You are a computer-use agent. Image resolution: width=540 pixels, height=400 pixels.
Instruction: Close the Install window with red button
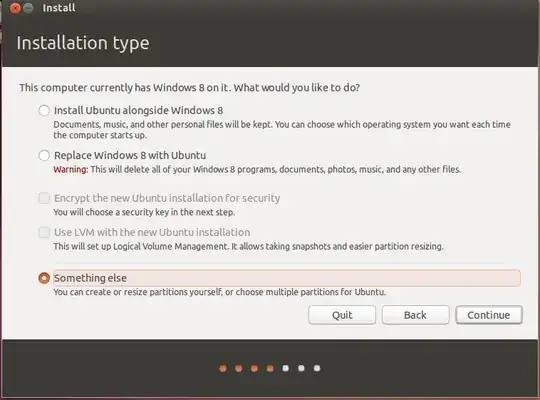(x=15, y=8)
